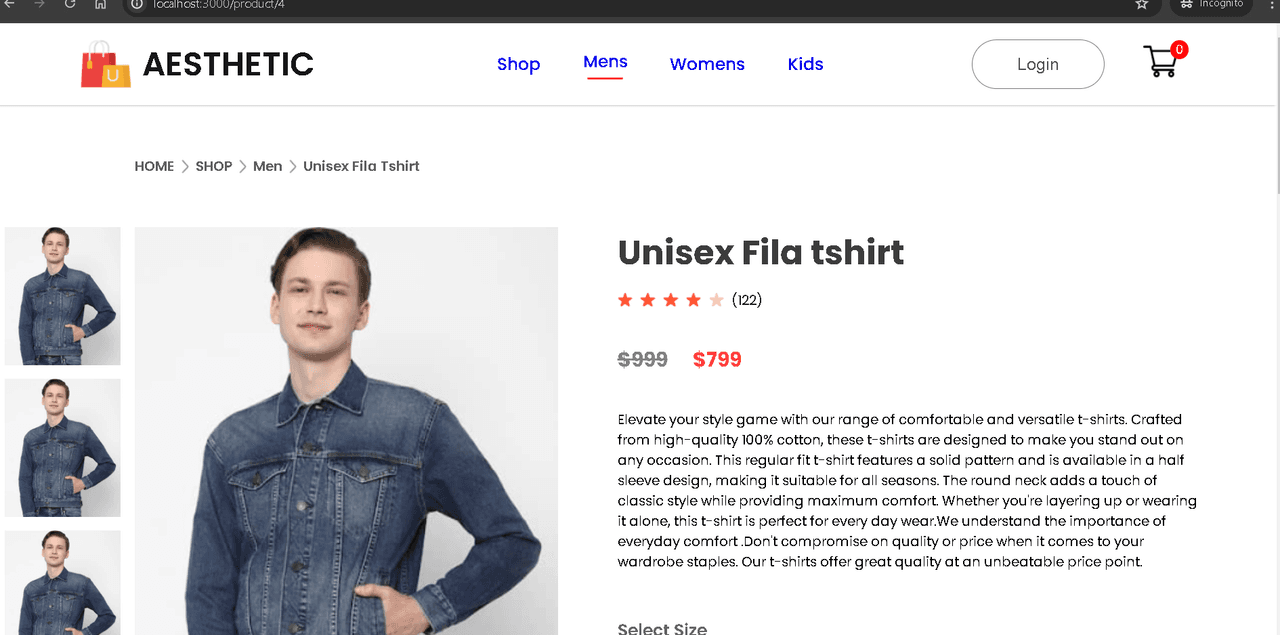Click the shopping bag logo icon
Screen dimensions: 1280x635
pos(106,65)
